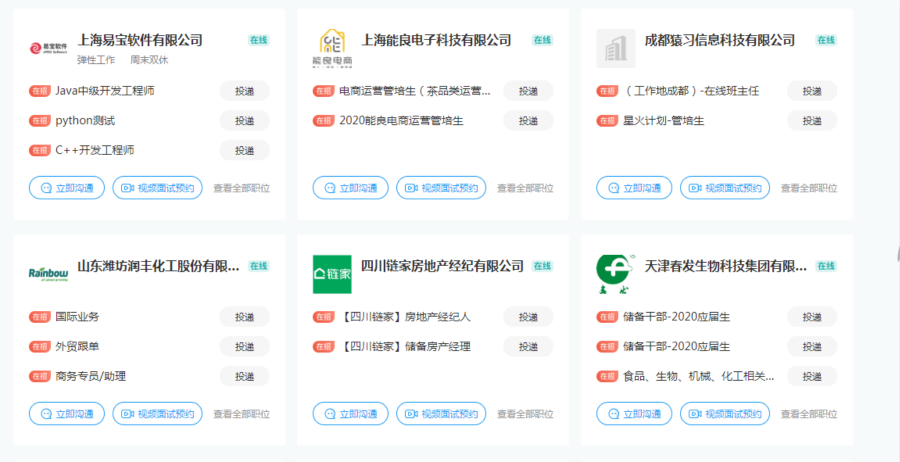Image resolution: width=900 pixels, height=462 pixels.
Task: Open the 外贸跟单 job listing
Action: pyautogui.click(x=77, y=347)
